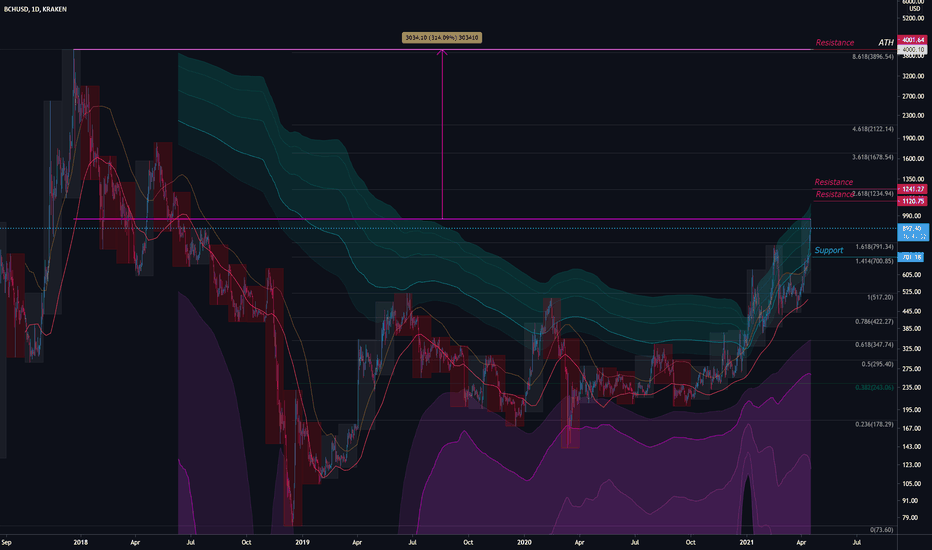Select Fibonacci level 0.786(422.27)
The image size is (932, 550).
[874, 321]
